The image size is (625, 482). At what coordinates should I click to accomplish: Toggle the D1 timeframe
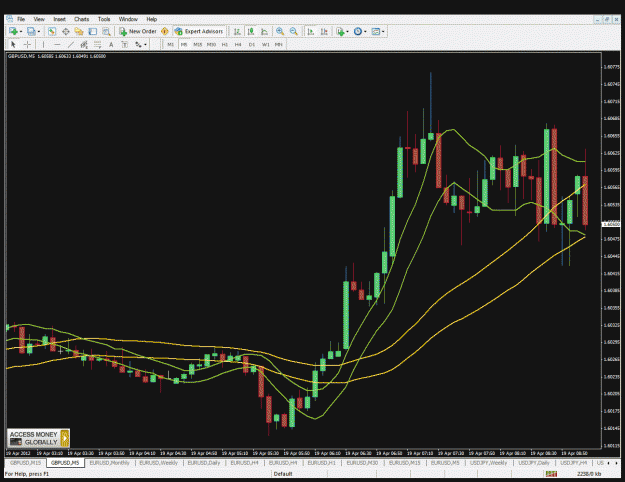pos(252,45)
